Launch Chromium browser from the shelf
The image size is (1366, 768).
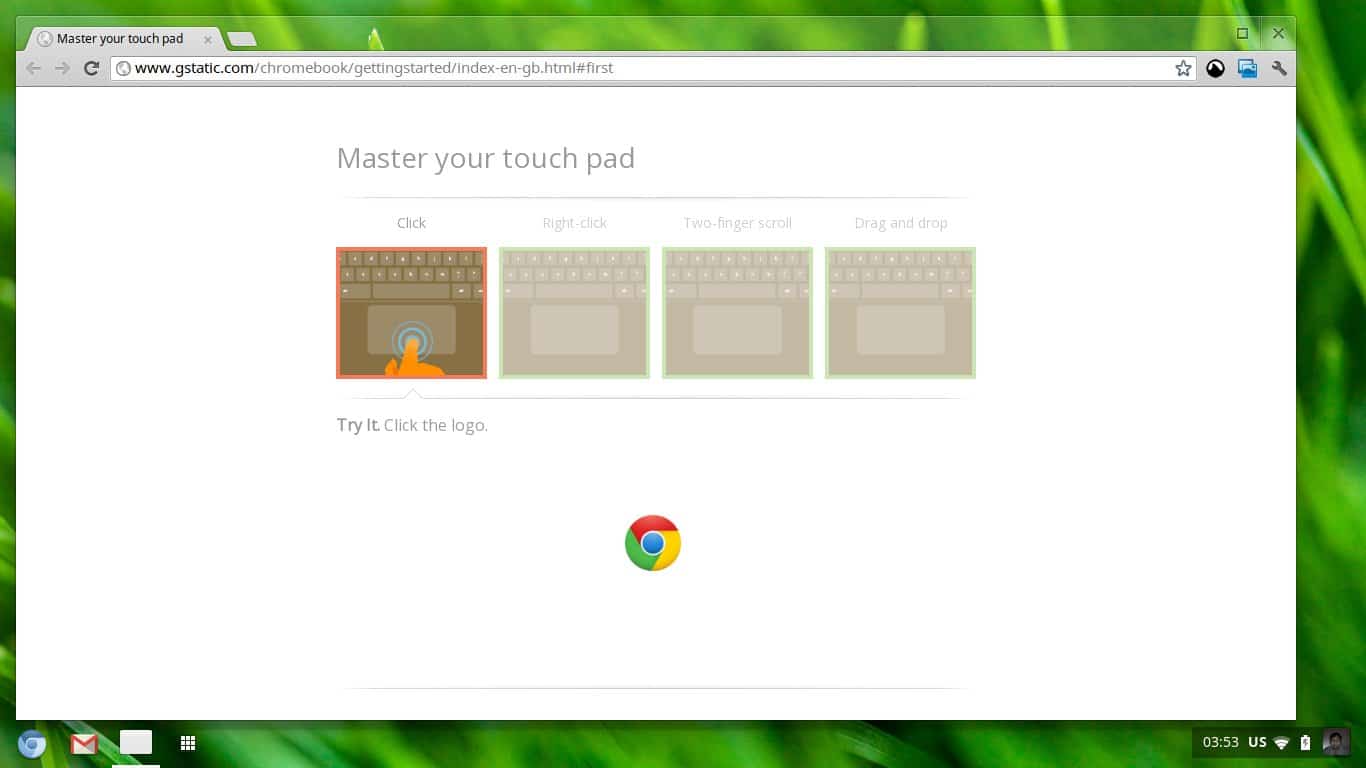tap(32, 743)
